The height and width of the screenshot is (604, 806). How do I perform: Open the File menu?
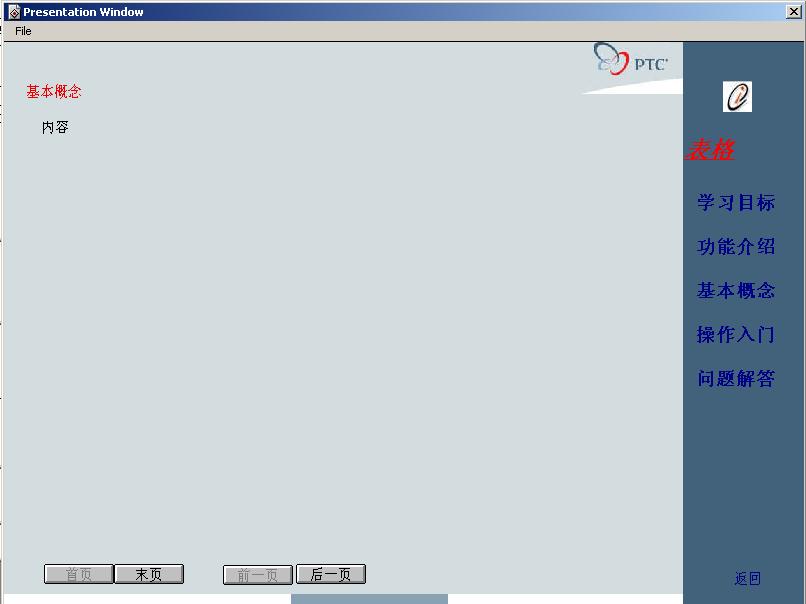click(23, 31)
